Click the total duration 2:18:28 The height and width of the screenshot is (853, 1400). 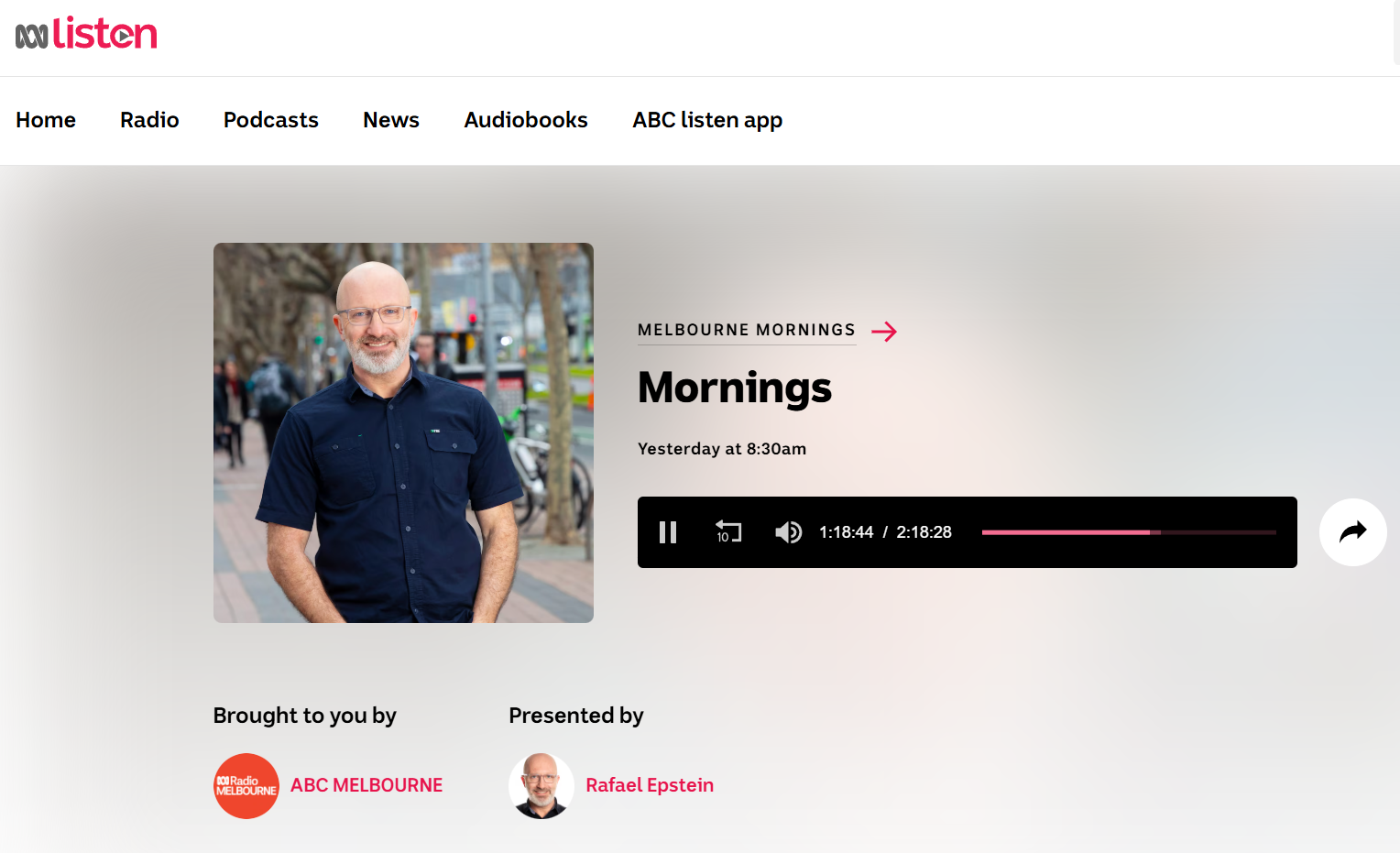click(924, 532)
